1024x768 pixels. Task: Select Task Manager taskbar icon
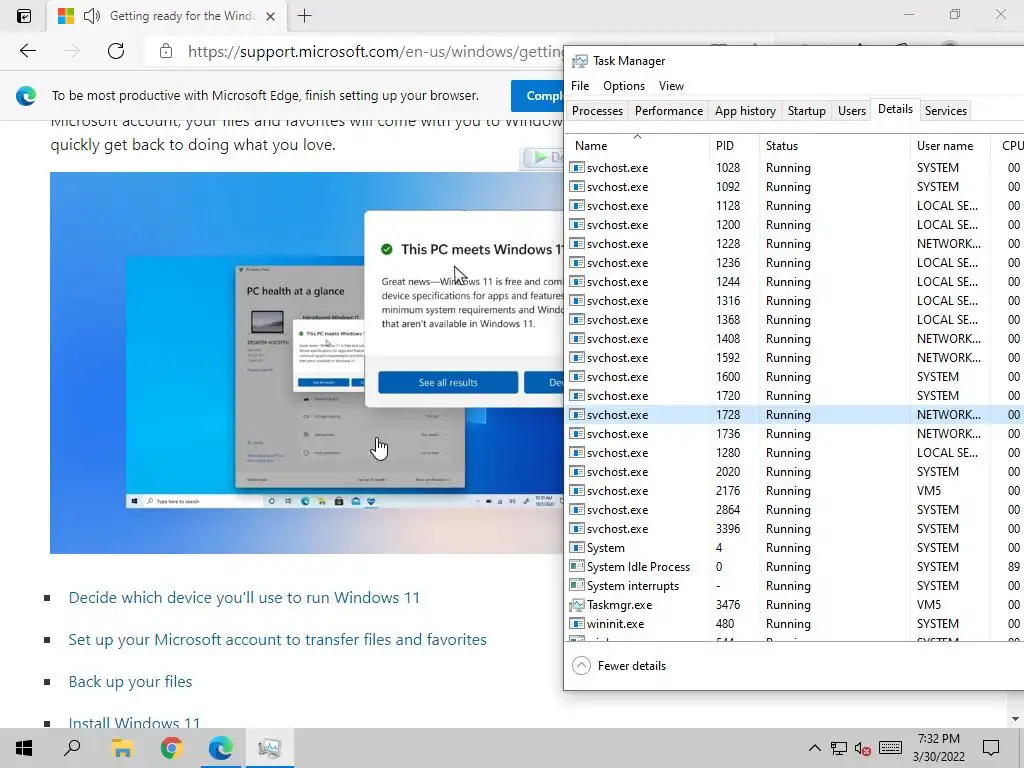click(269, 748)
